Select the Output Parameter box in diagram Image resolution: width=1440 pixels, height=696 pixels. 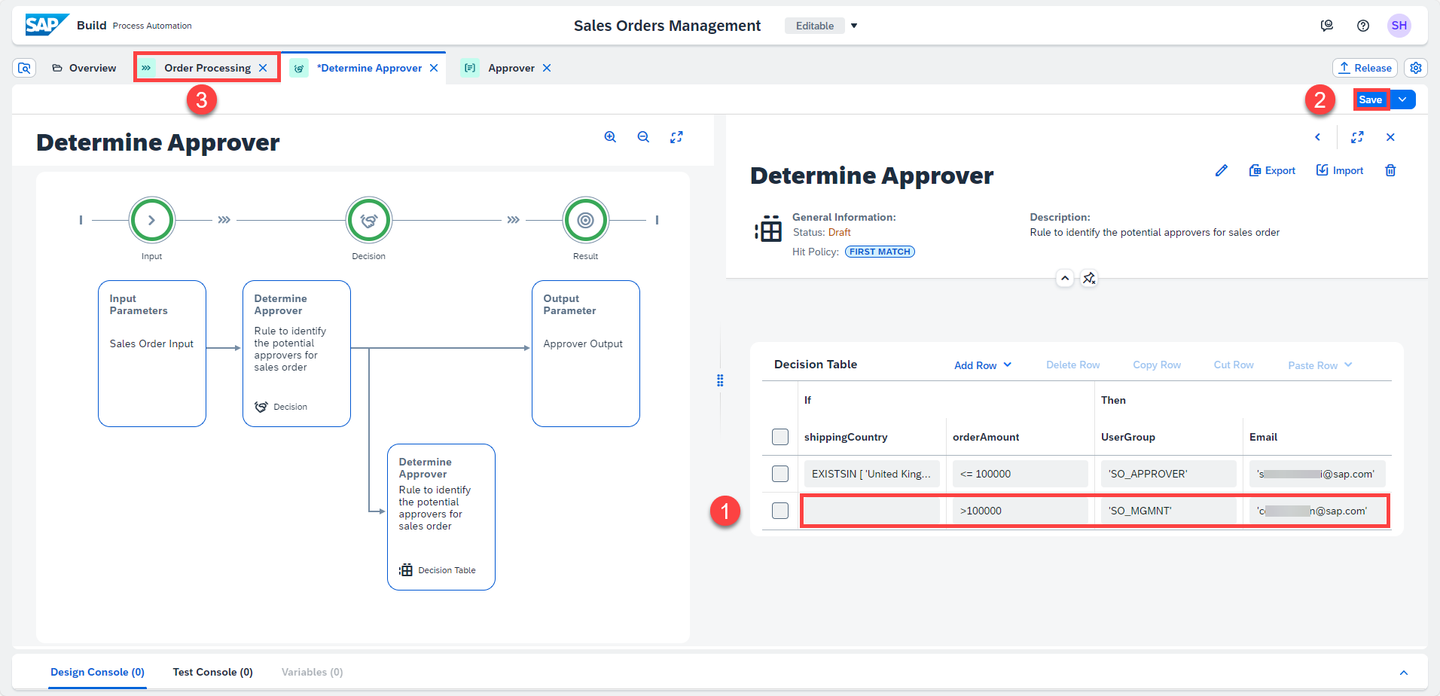(586, 354)
